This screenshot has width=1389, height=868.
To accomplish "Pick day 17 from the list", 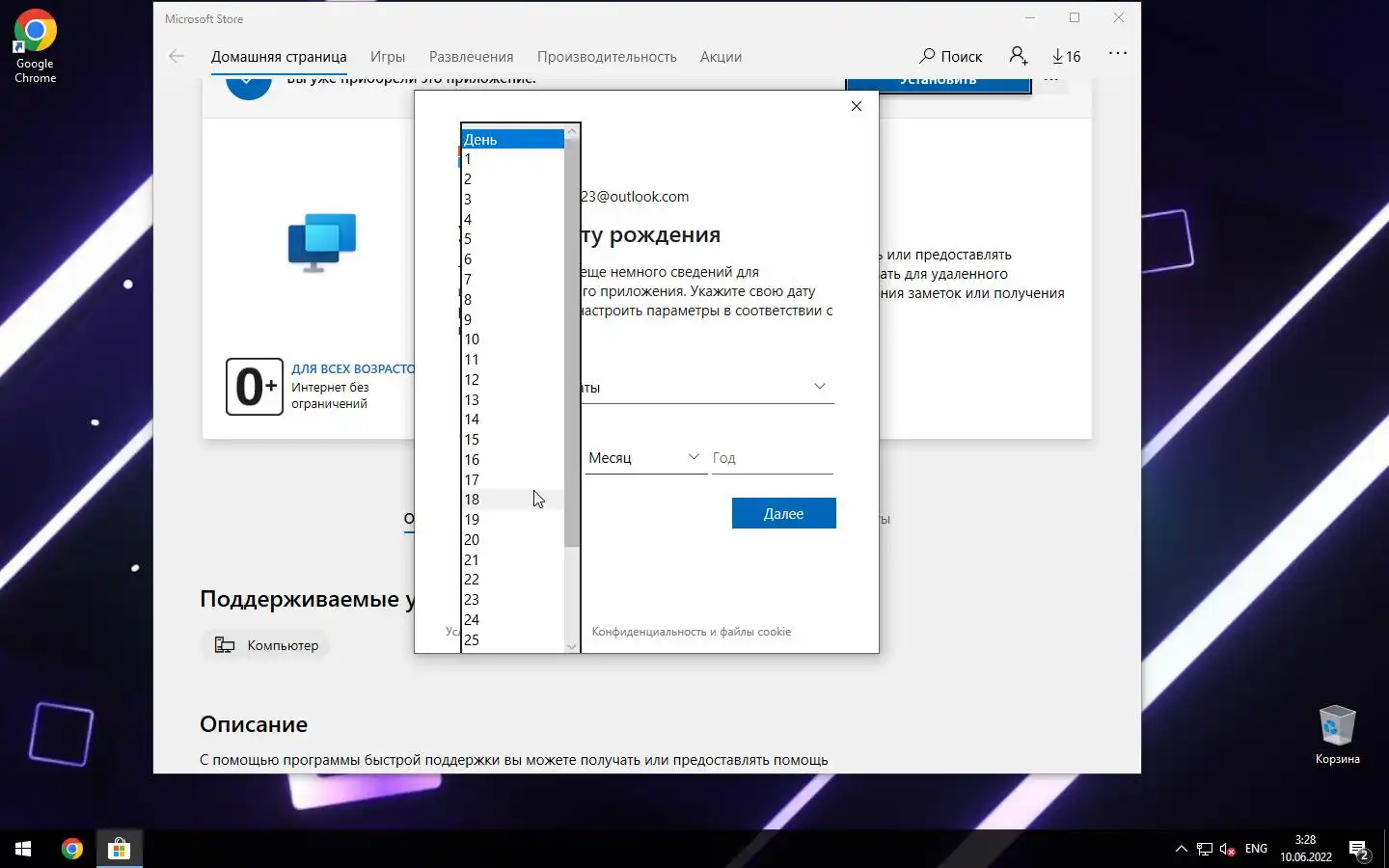I will (x=512, y=479).
